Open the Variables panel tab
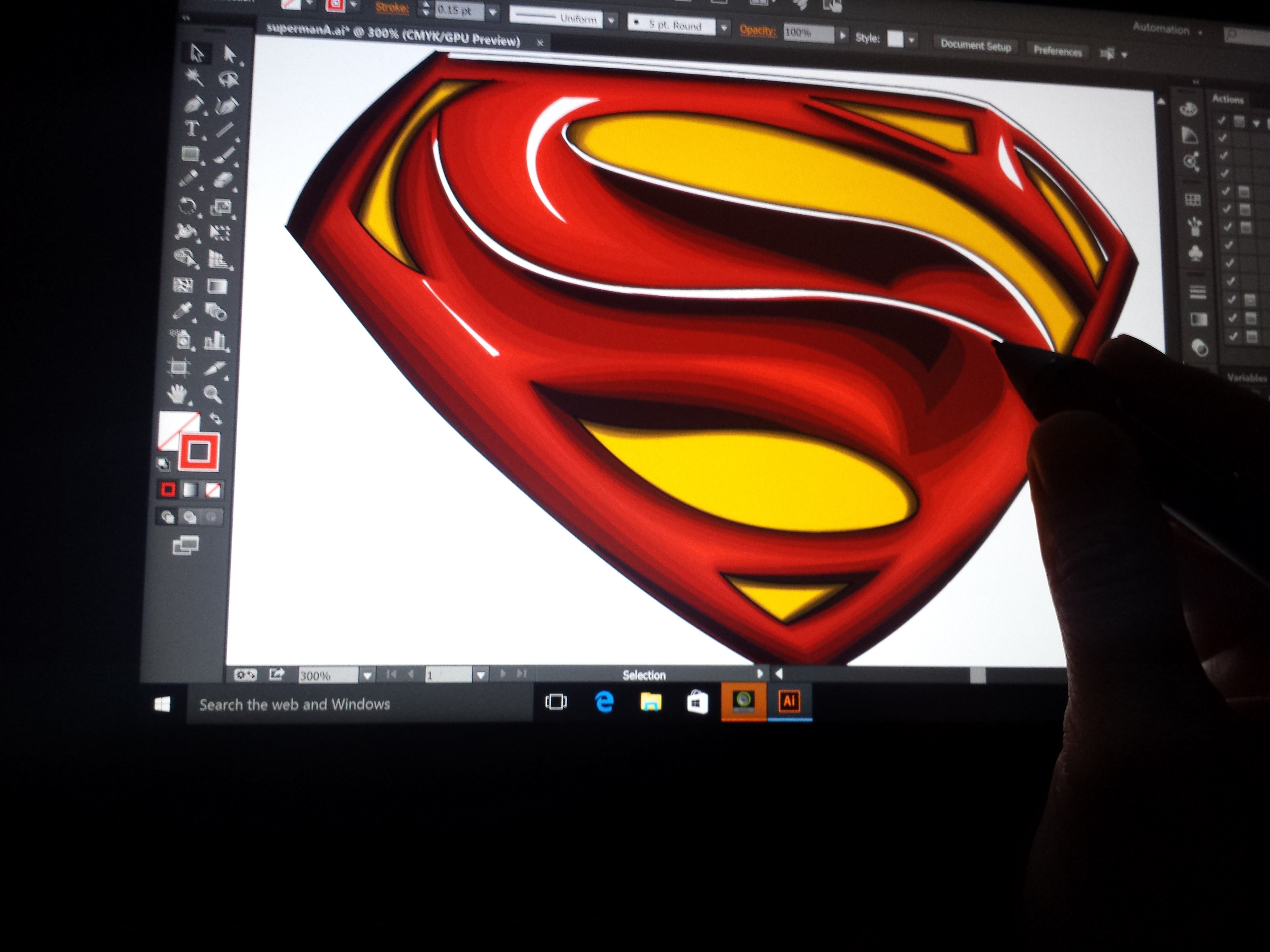Image resolution: width=1270 pixels, height=952 pixels. pos(1247,377)
